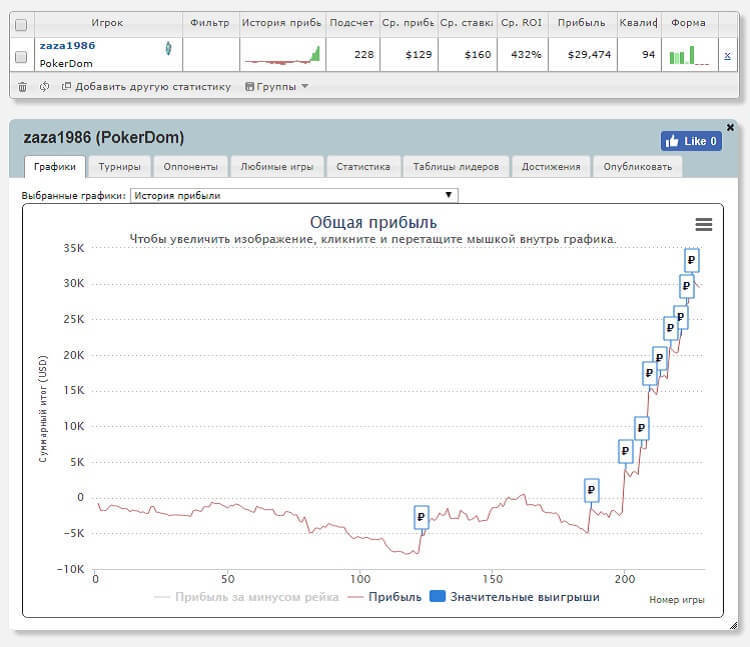Open the chart hamburger menu

703,225
